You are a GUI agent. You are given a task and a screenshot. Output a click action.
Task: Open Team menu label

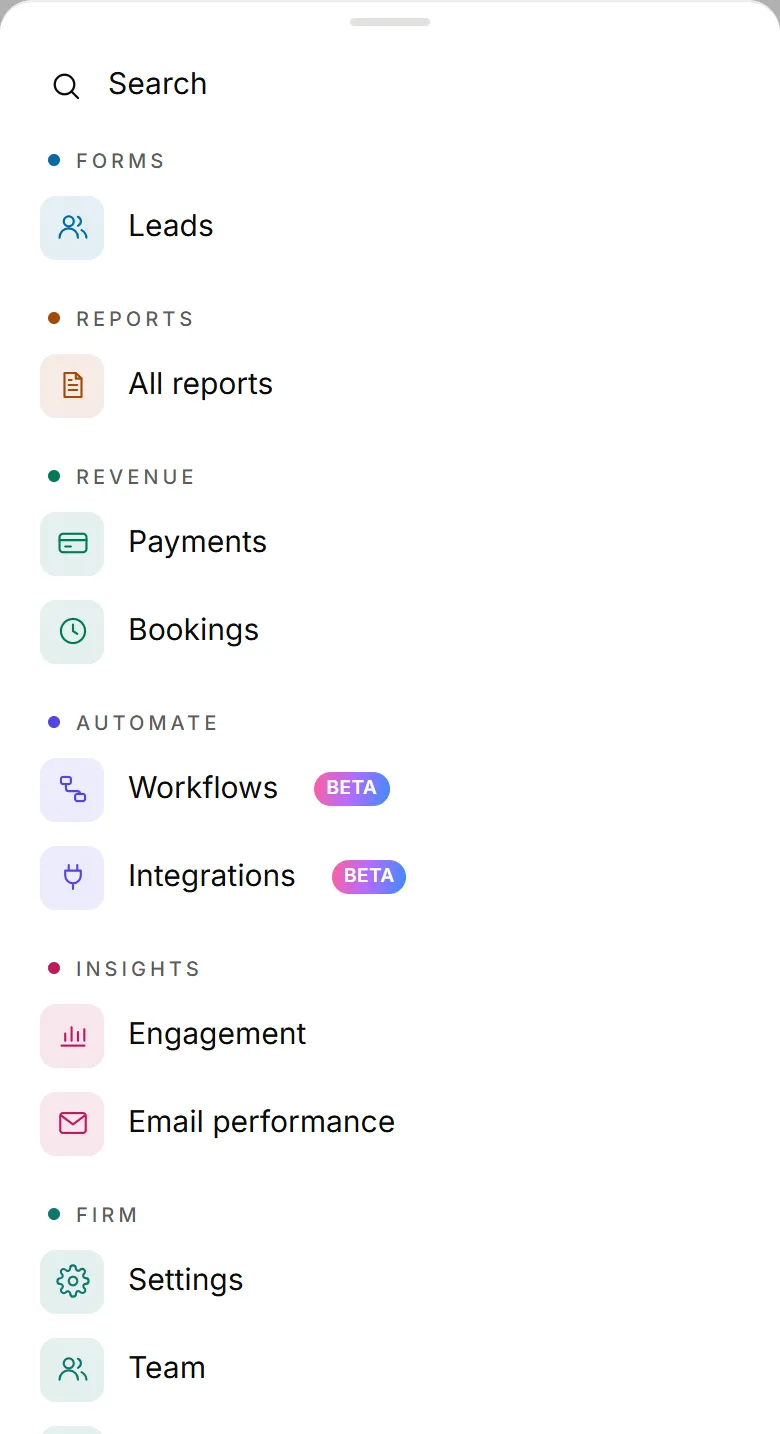point(167,1368)
